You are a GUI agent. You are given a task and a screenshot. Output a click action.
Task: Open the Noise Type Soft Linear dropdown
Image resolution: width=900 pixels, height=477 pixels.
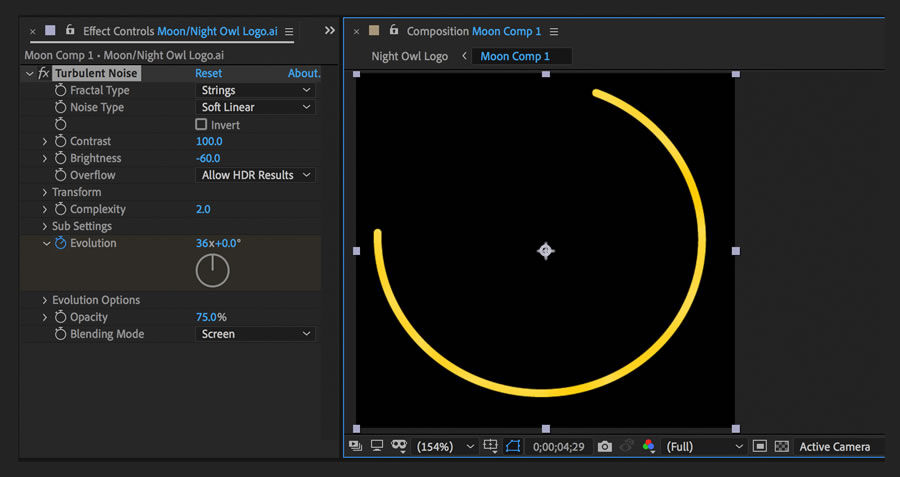pos(255,107)
